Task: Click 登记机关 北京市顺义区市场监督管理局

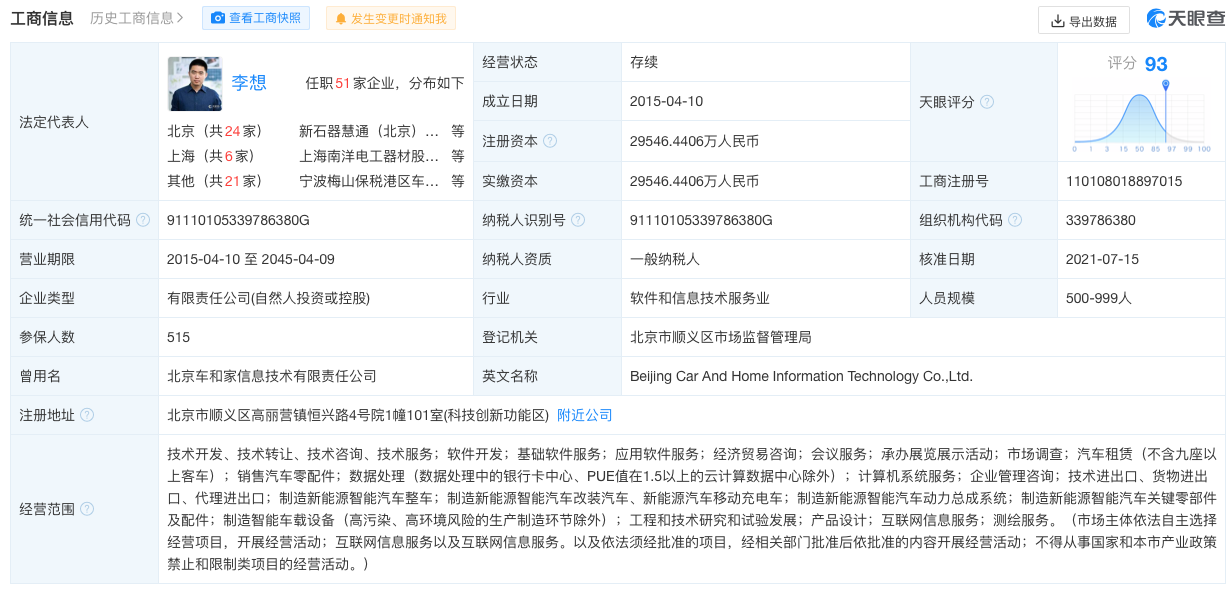Action: tap(720, 337)
